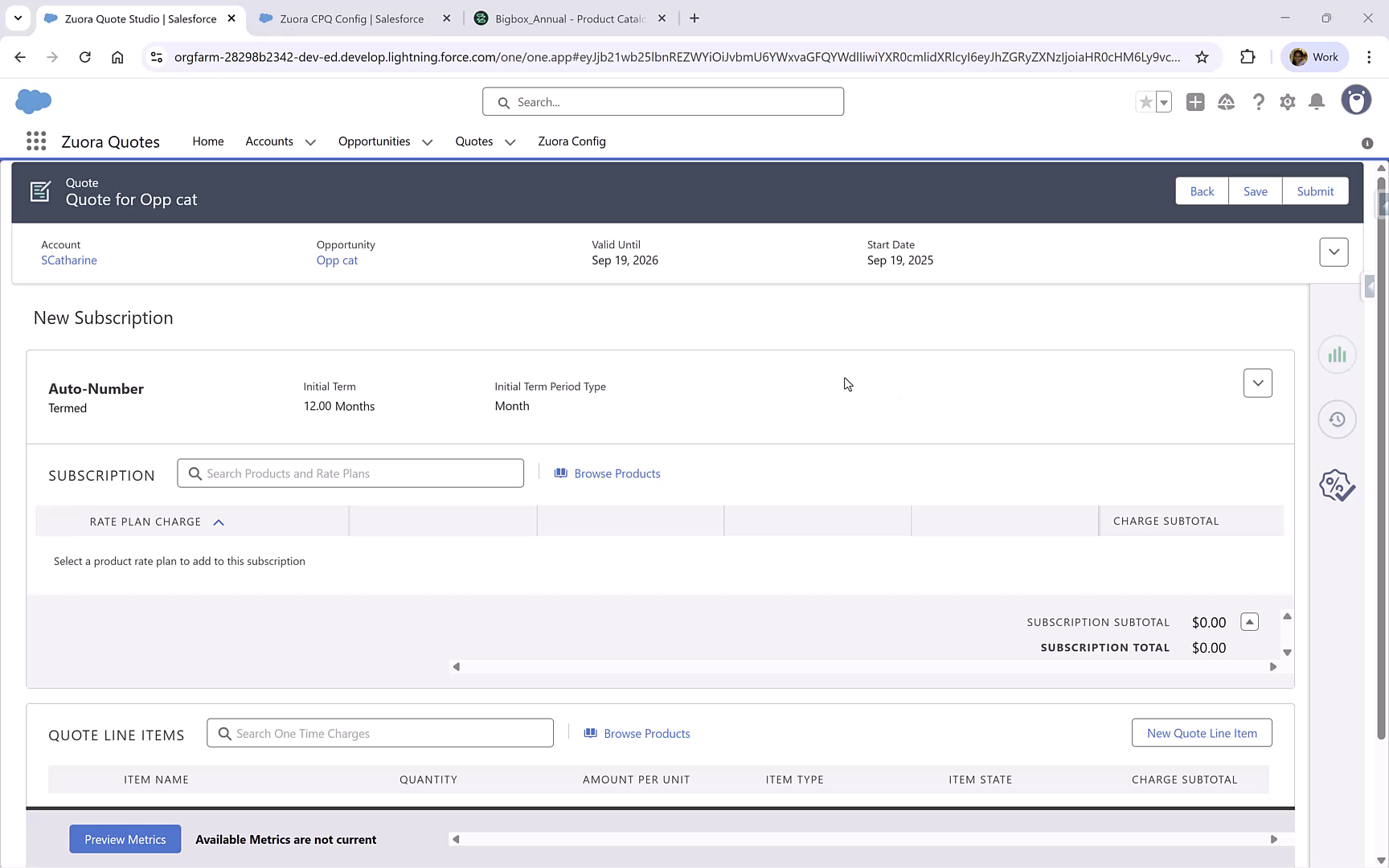
Task: Open the Opp cat opportunity link
Action: point(337,260)
